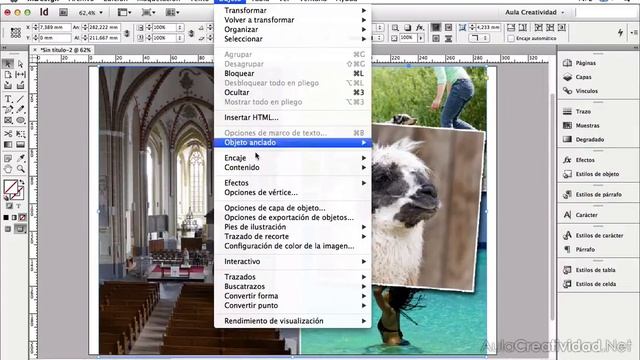
Task: Open the Trazado de recorte submenu
Action: click(x=293, y=236)
